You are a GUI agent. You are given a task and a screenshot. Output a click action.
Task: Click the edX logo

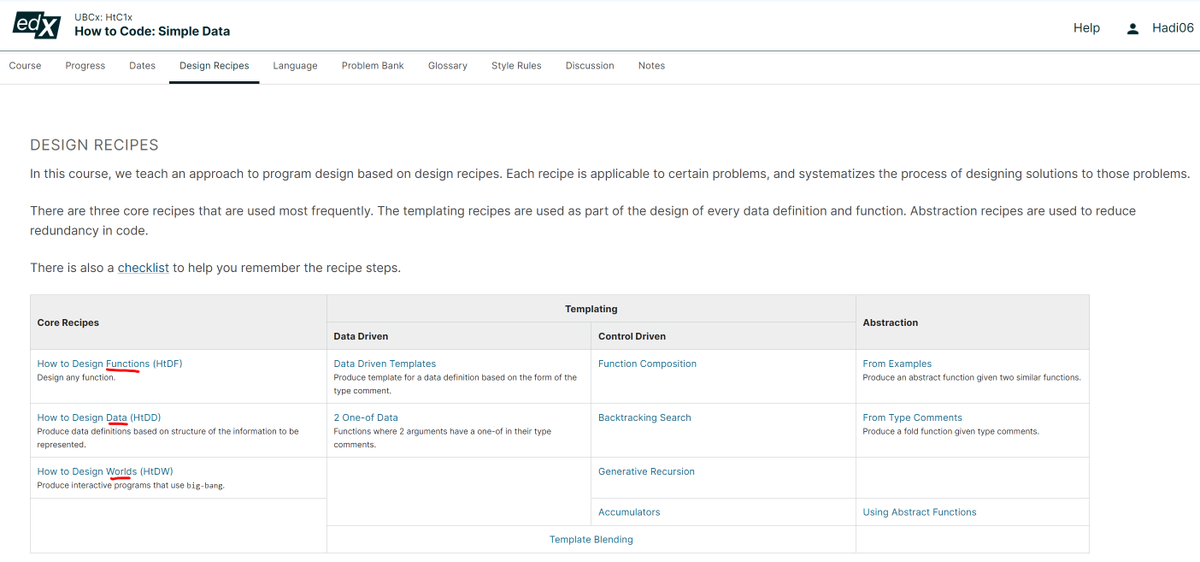point(38,26)
